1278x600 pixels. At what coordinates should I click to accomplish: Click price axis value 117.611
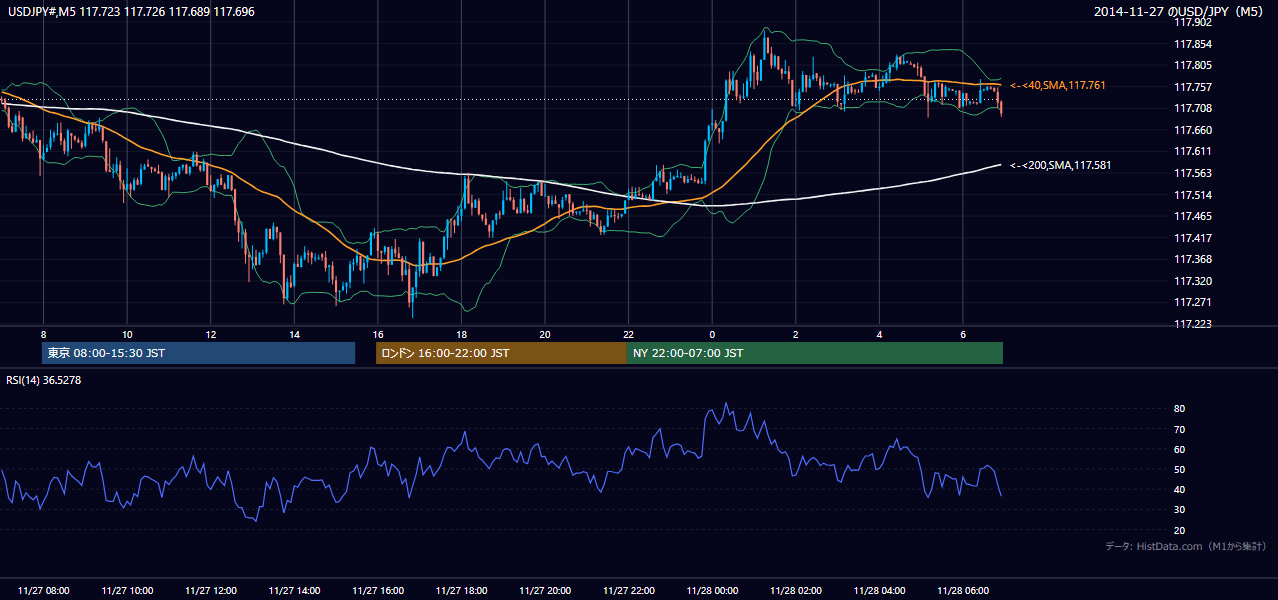[1192, 151]
